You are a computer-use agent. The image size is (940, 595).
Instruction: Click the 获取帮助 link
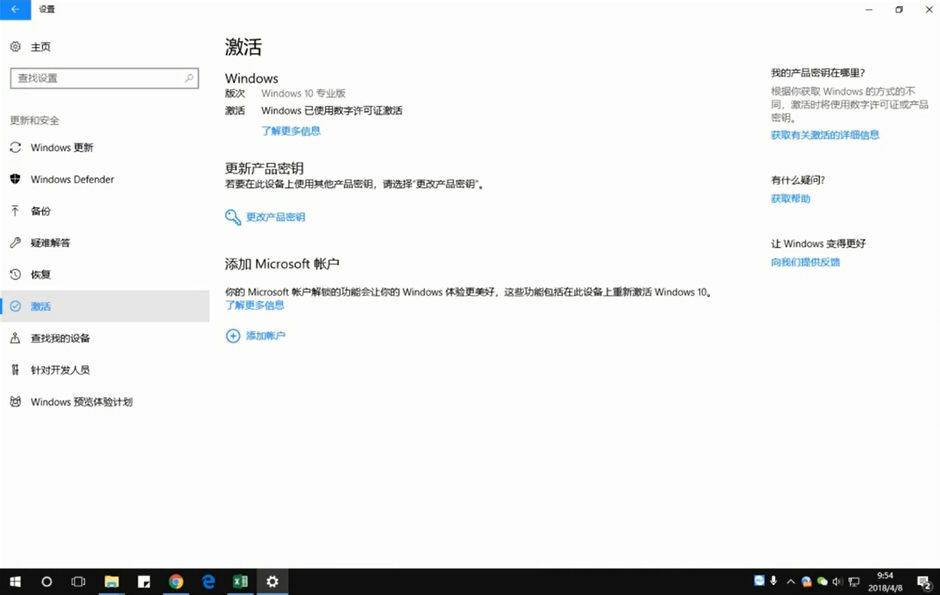tap(790, 198)
